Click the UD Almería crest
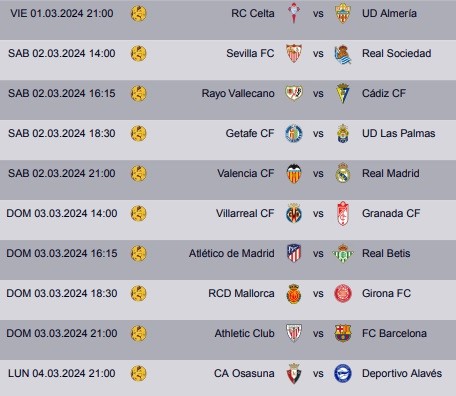Viewport: 456px width, 396px height. coord(343,13)
